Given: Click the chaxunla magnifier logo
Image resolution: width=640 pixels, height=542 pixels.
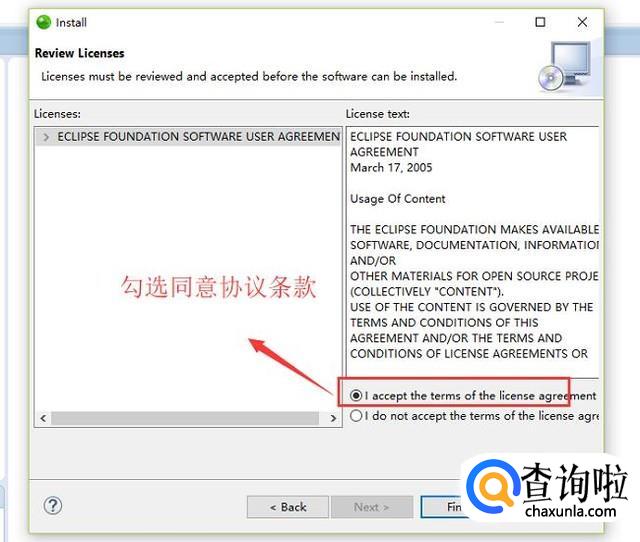Looking at the screenshot, I should coord(492,486).
